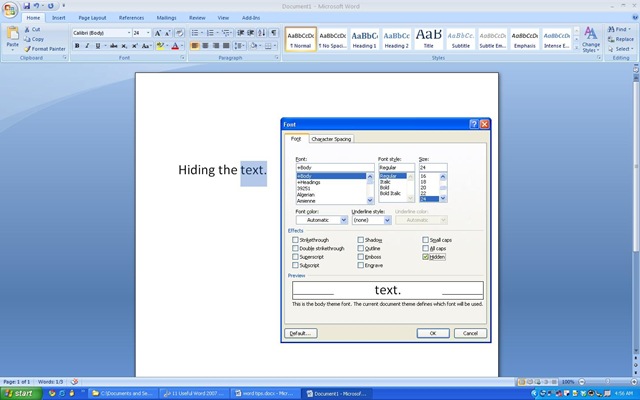Click the Default... button
The image size is (640, 400).
point(301,333)
